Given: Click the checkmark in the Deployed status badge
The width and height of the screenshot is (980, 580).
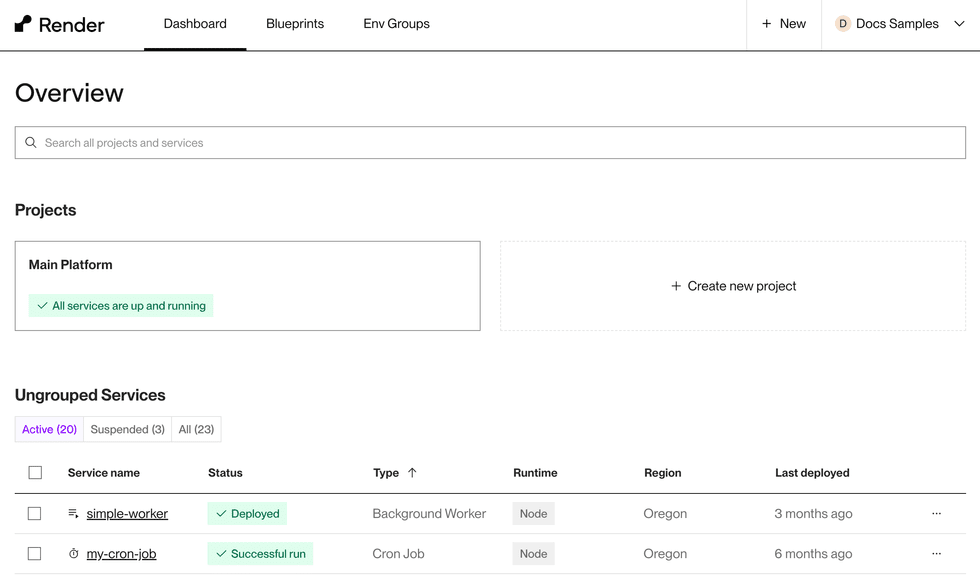Looking at the screenshot, I should click(221, 514).
